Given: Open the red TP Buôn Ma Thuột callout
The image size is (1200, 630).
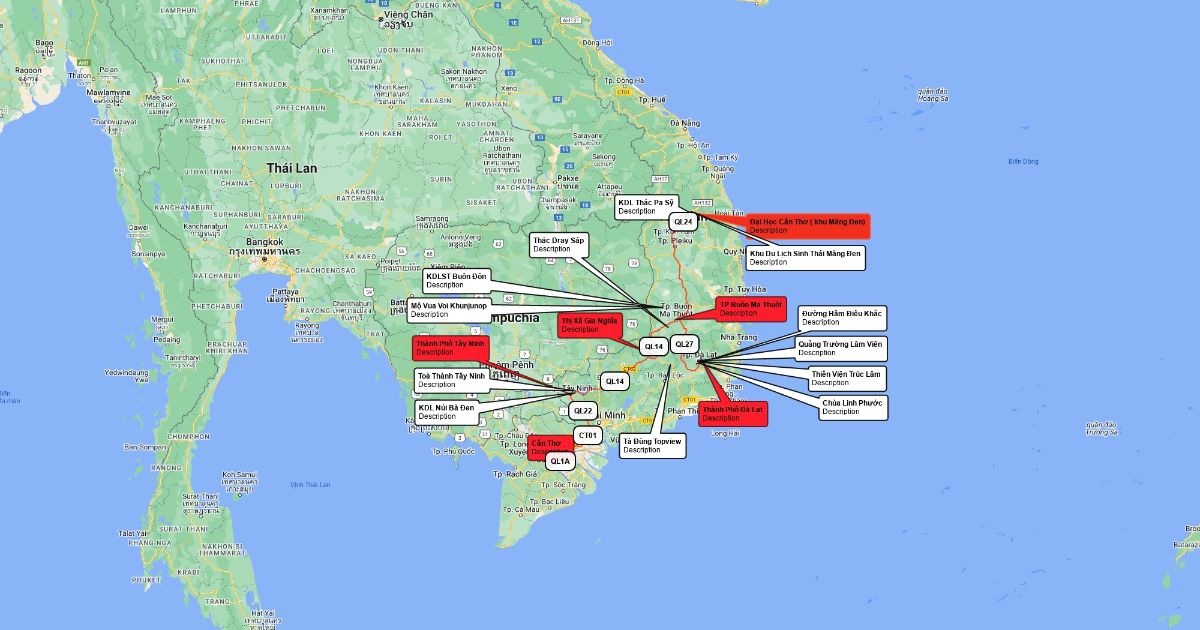Looking at the screenshot, I should (751, 309).
